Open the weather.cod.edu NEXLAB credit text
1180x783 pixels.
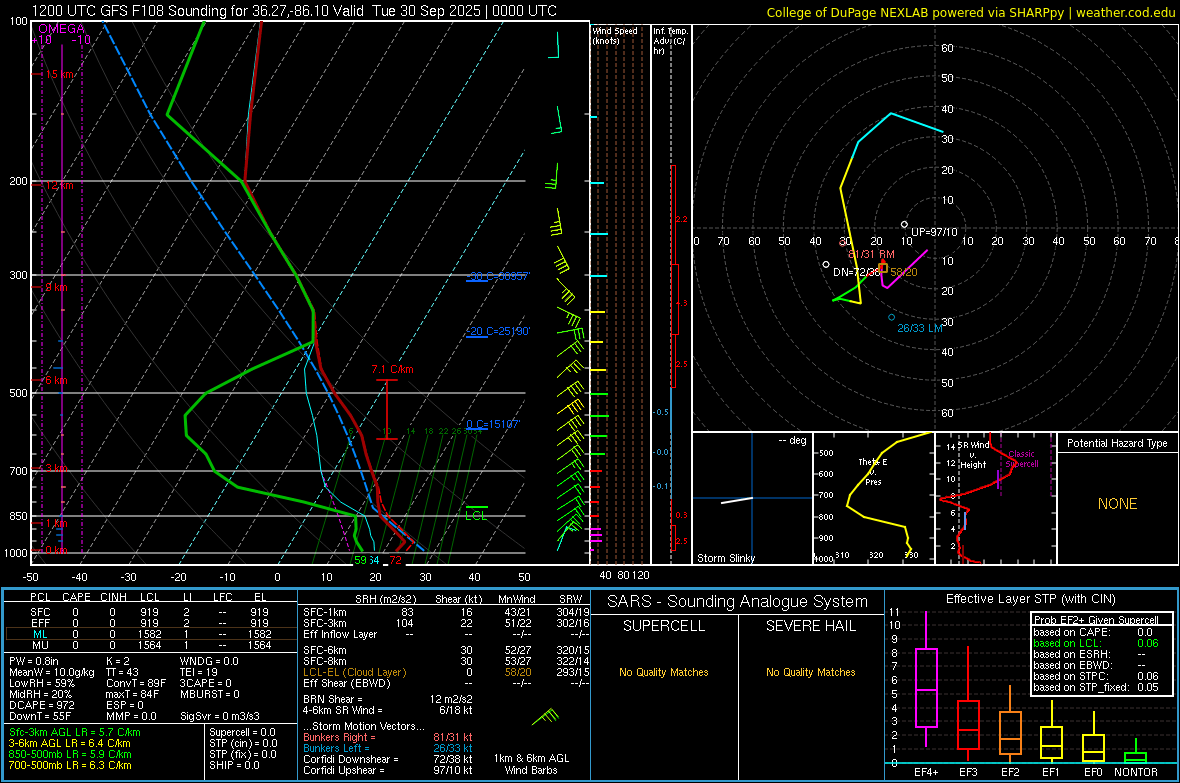coord(971,12)
